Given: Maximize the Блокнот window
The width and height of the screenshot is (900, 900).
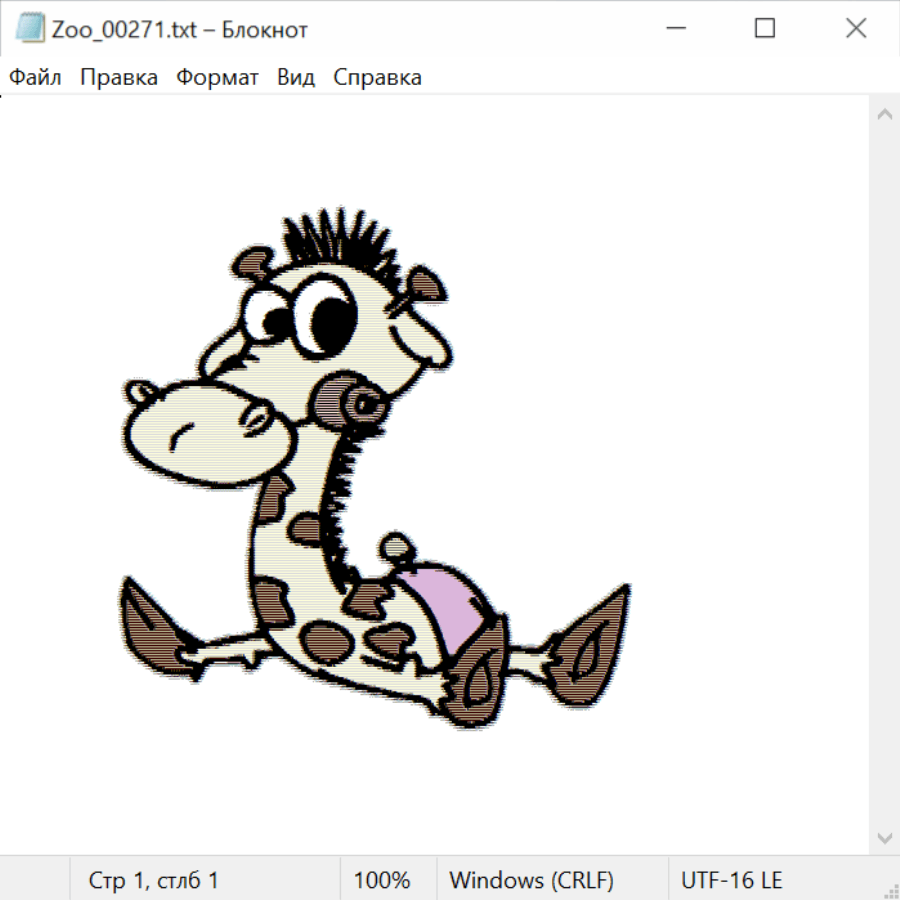Looking at the screenshot, I should 764,29.
